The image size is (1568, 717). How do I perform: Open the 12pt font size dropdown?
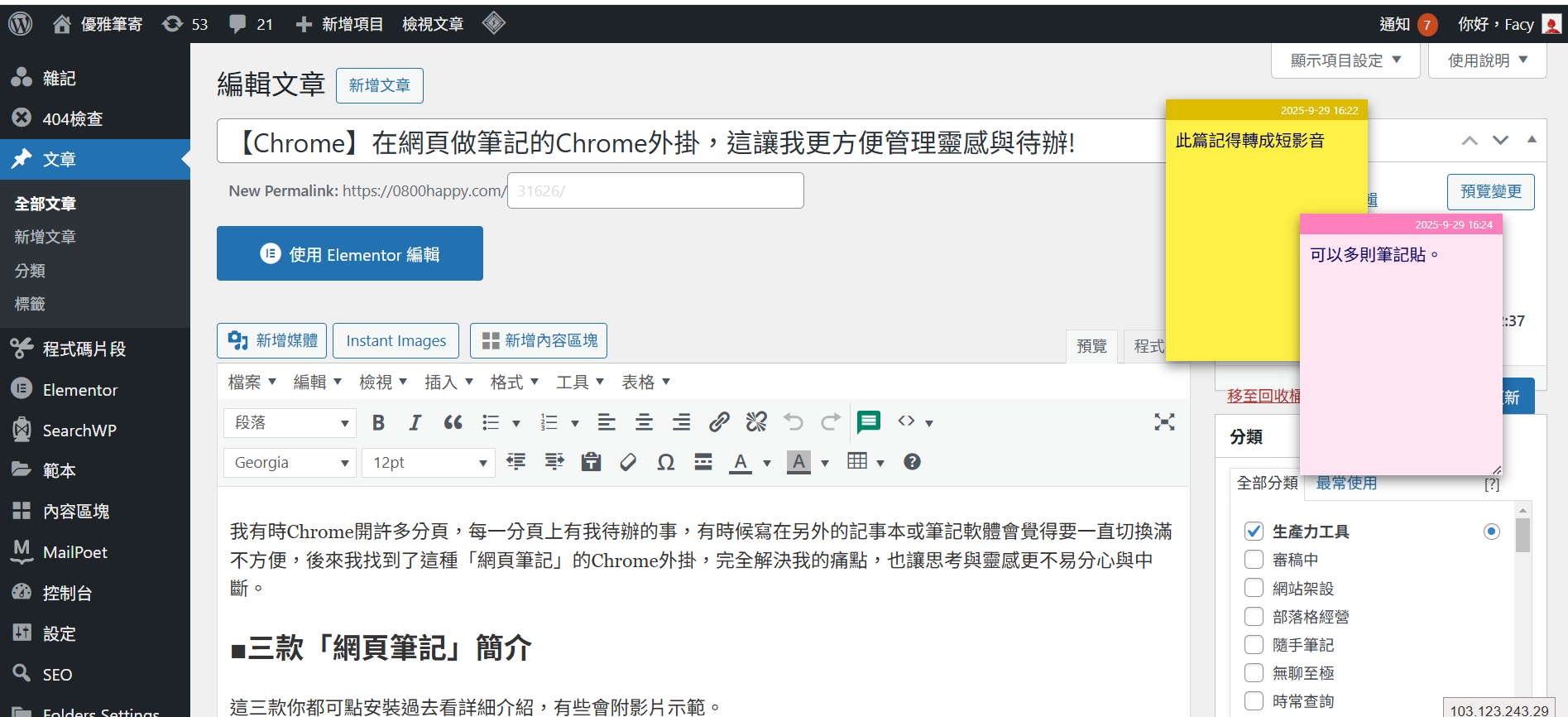[x=428, y=462]
